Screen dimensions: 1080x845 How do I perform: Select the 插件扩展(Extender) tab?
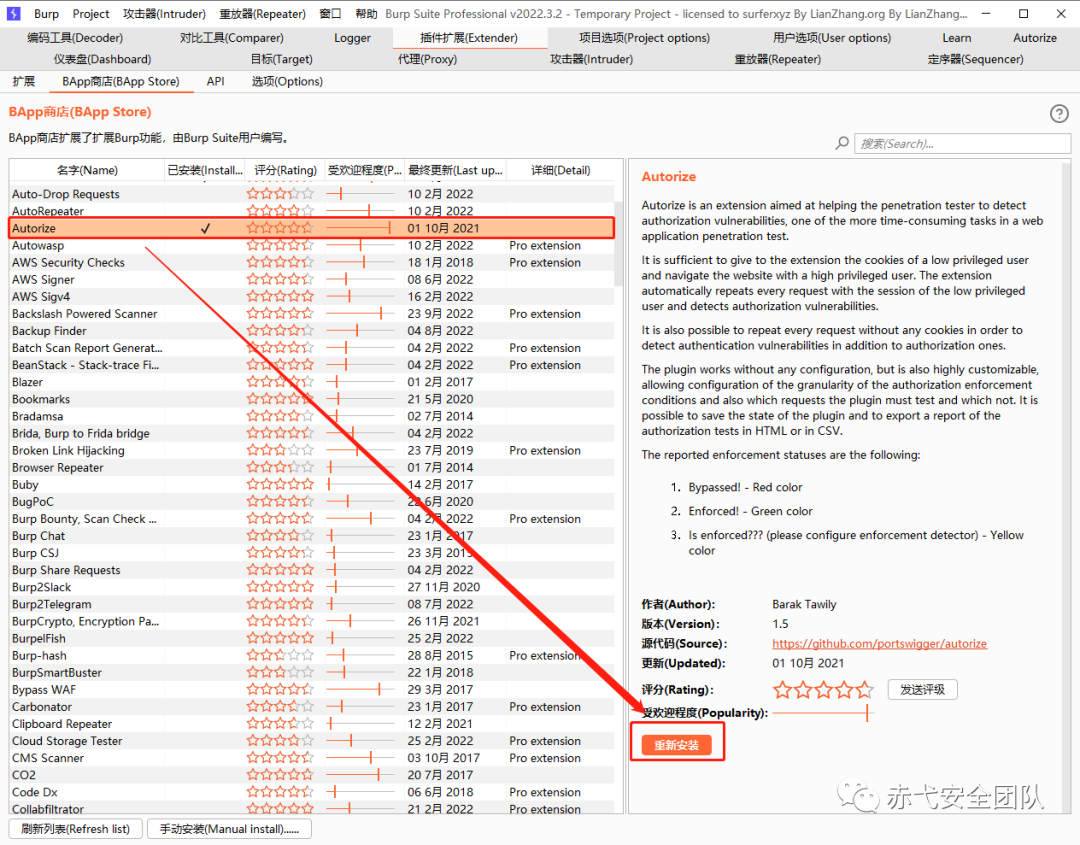469,38
